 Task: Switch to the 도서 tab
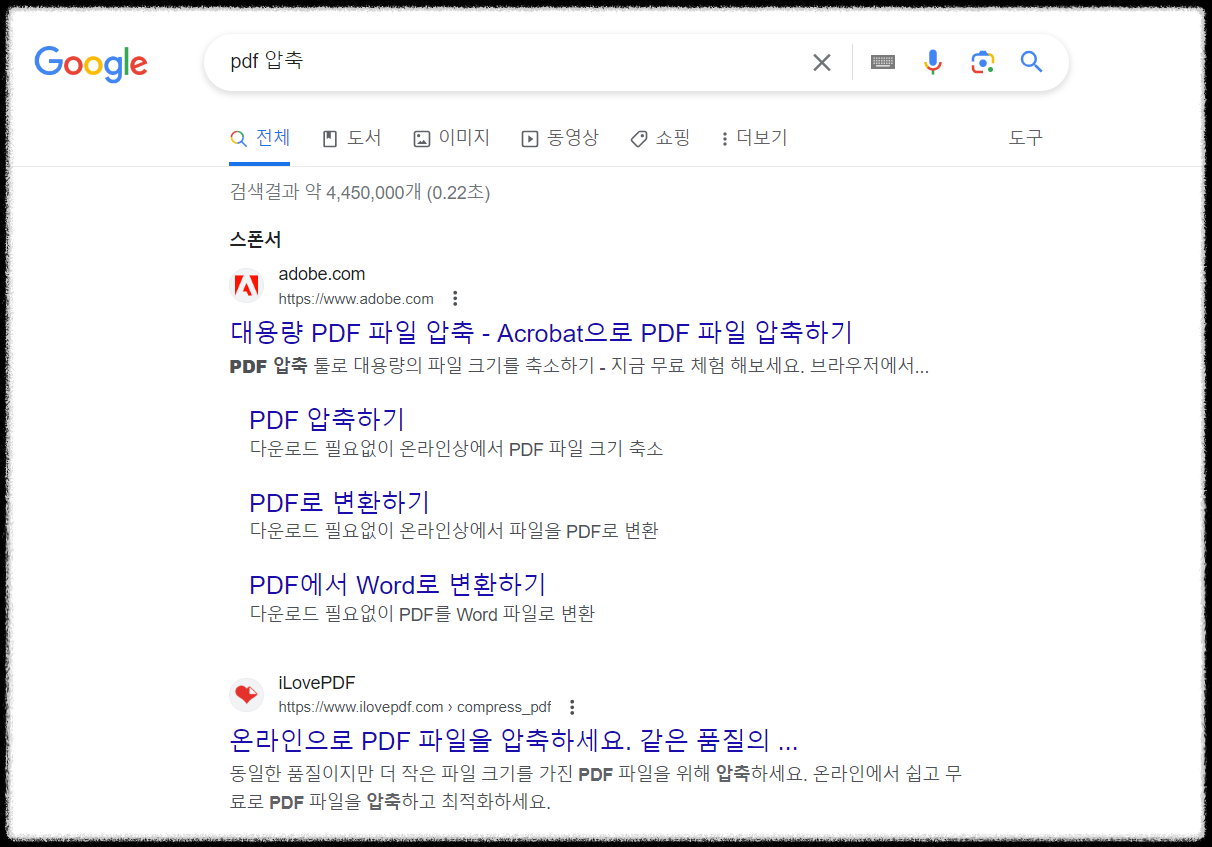[352, 138]
